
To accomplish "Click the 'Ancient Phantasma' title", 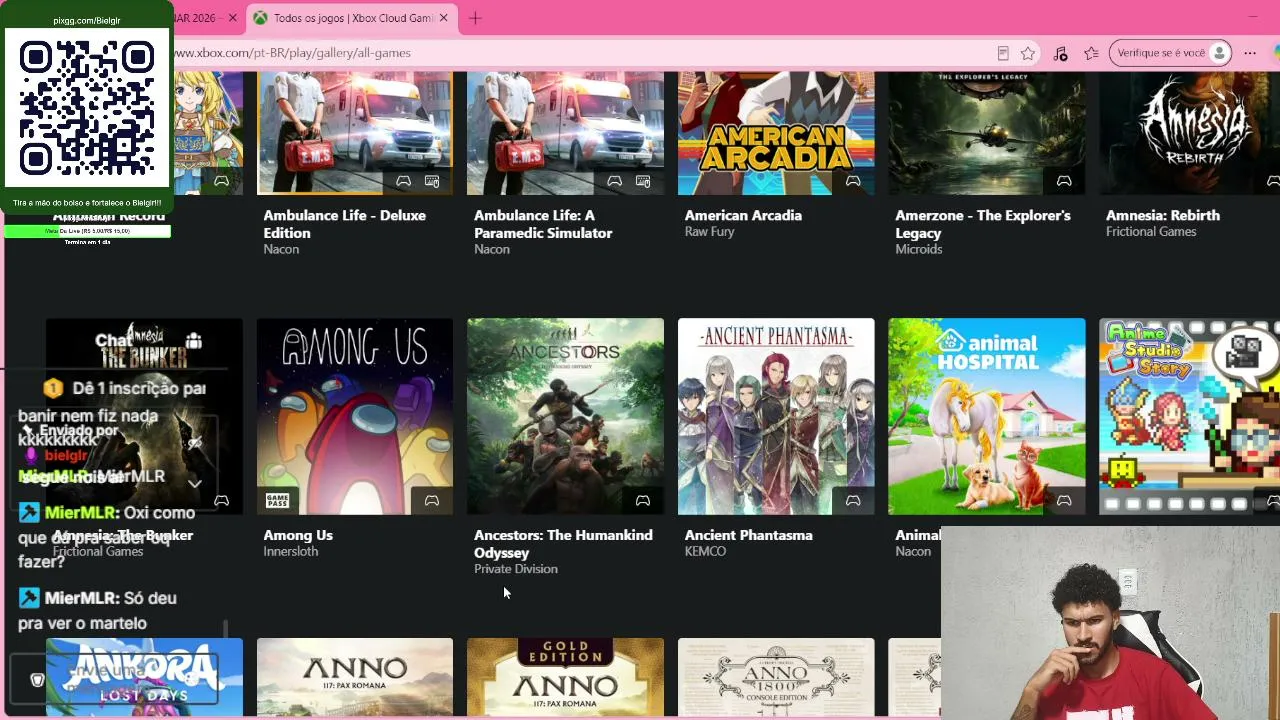I will [749, 535].
